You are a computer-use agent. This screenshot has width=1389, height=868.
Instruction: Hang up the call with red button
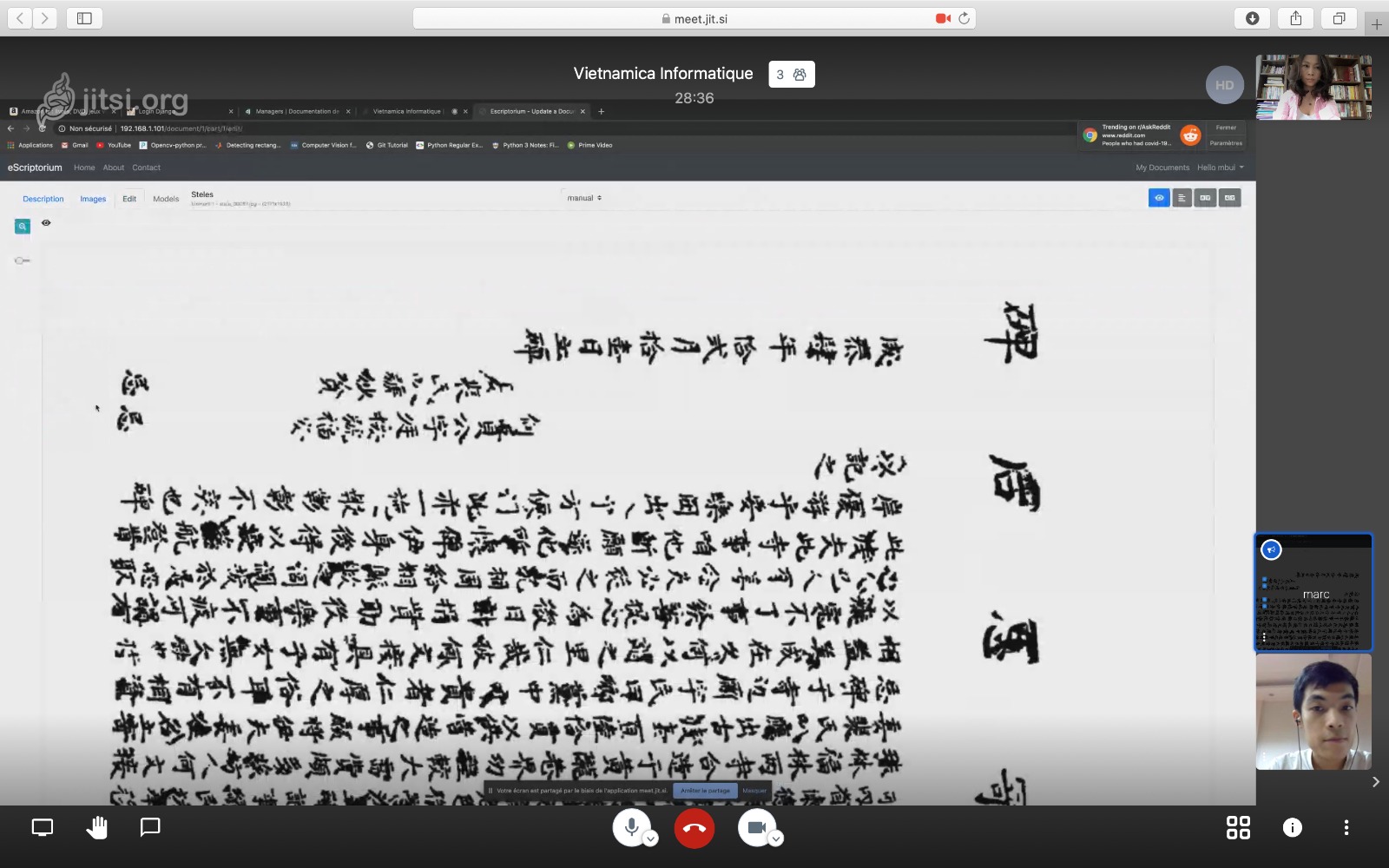coord(694,828)
